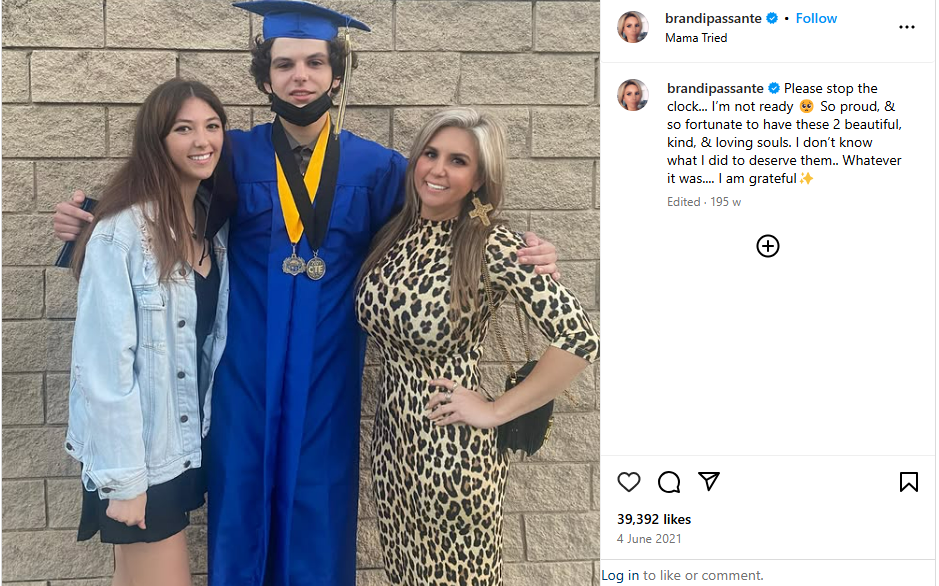Click avatar beside the caption text

633,95
